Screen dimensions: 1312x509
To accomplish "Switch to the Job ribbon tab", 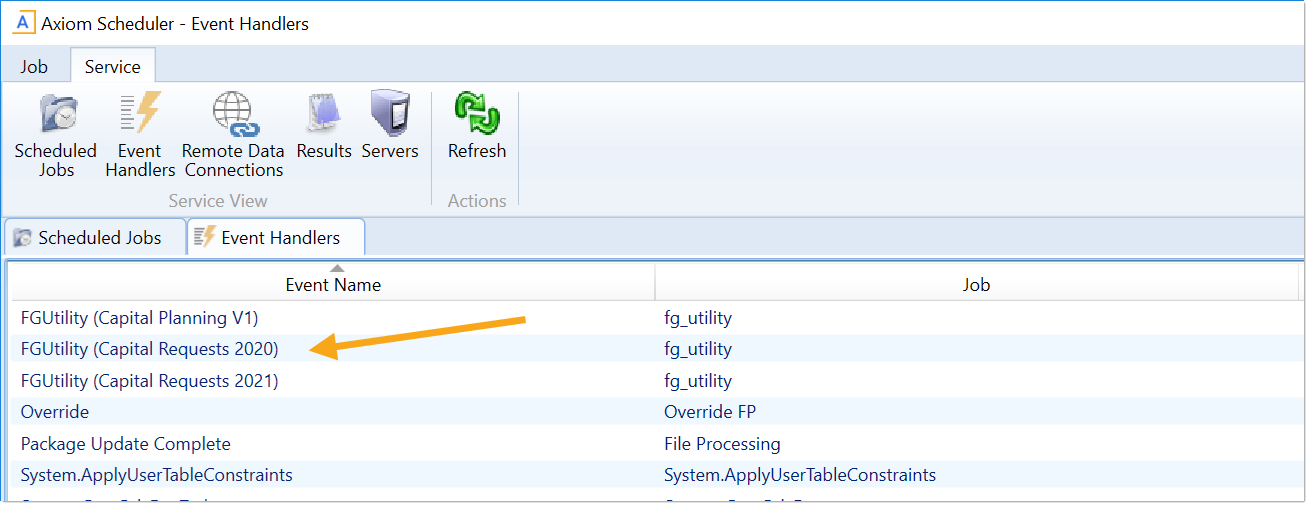I will [x=34, y=67].
